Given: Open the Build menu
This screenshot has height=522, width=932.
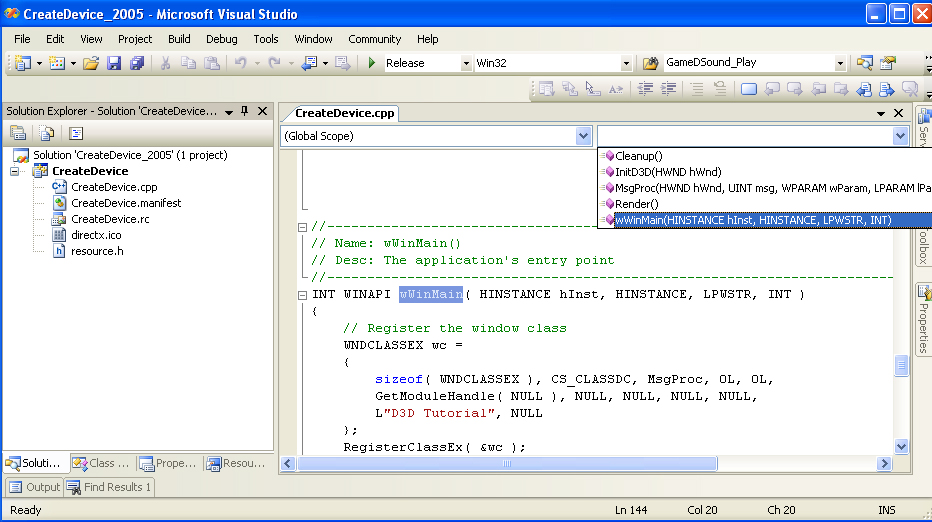Looking at the screenshot, I should point(179,39).
